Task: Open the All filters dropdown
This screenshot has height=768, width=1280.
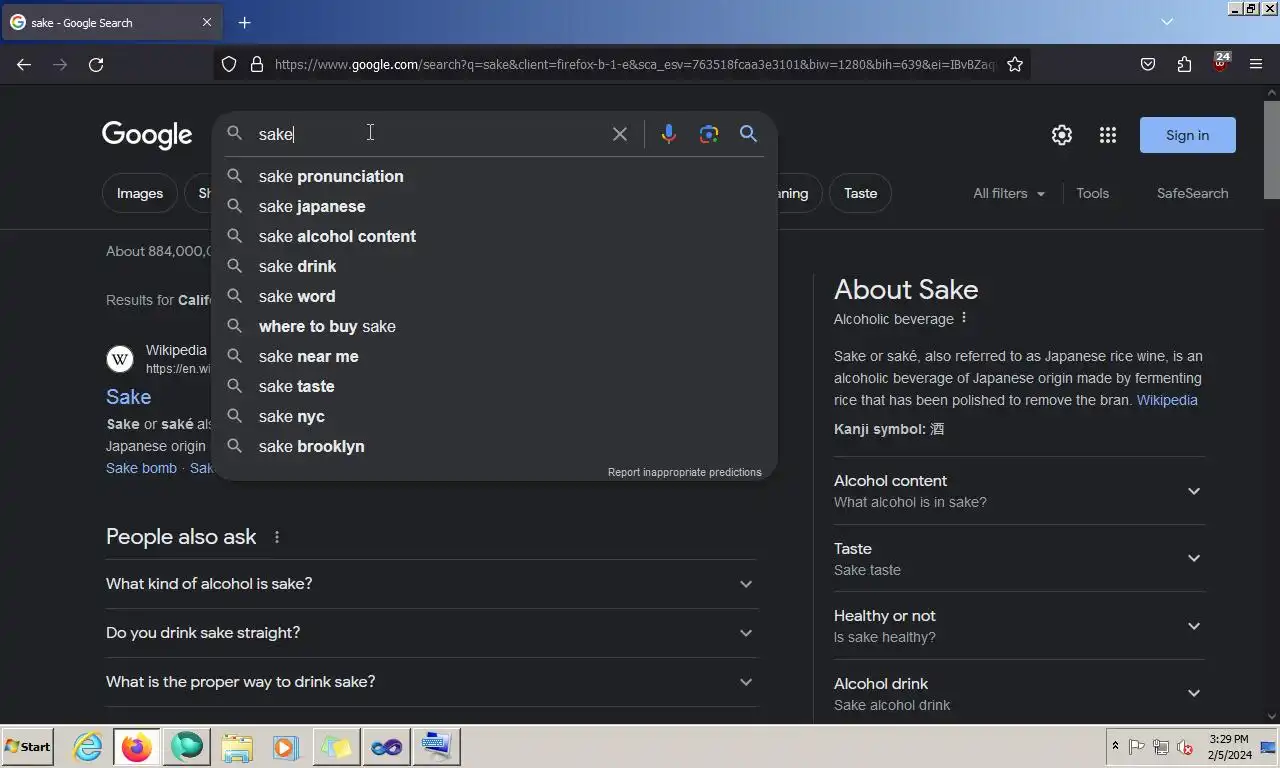Action: point(1009,193)
